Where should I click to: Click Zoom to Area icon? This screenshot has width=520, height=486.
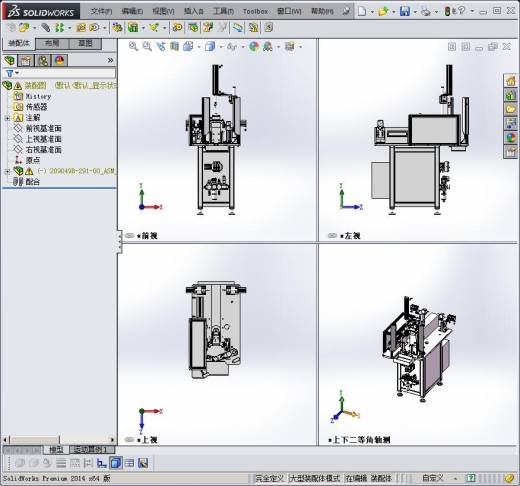[x=147, y=46]
